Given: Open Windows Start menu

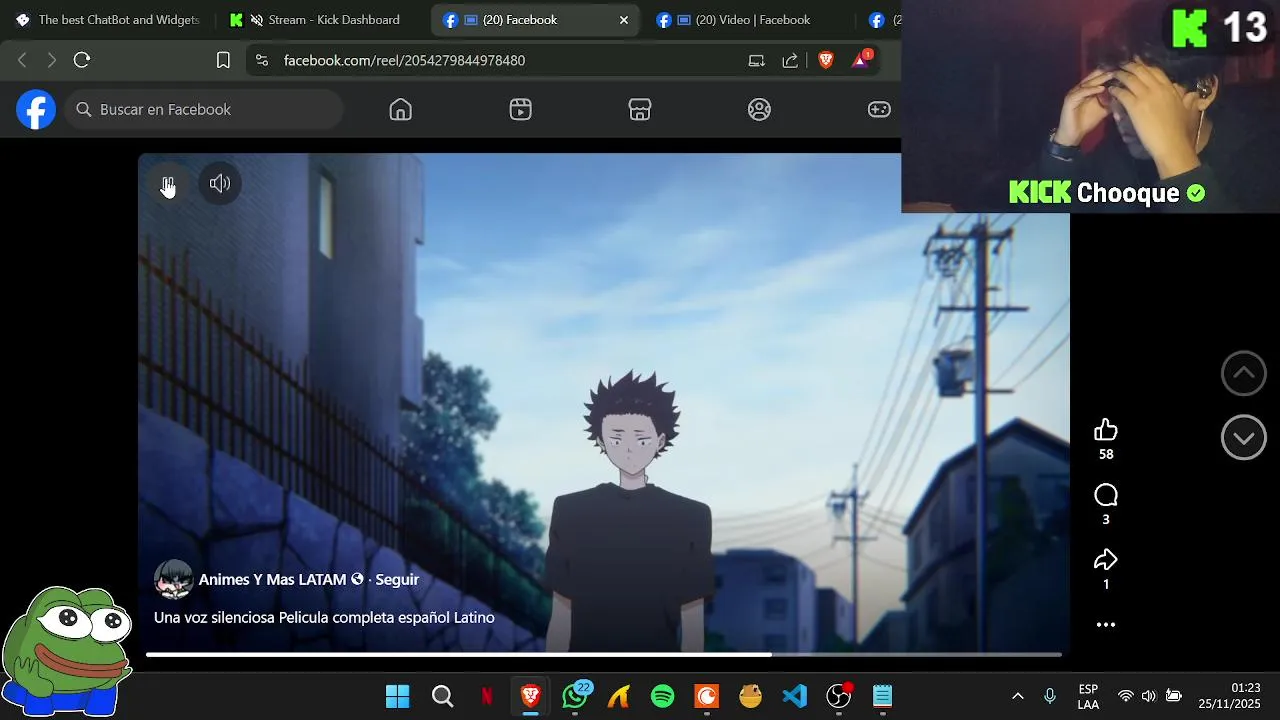Looking at the screenshot, I should (x=398, y=696).
